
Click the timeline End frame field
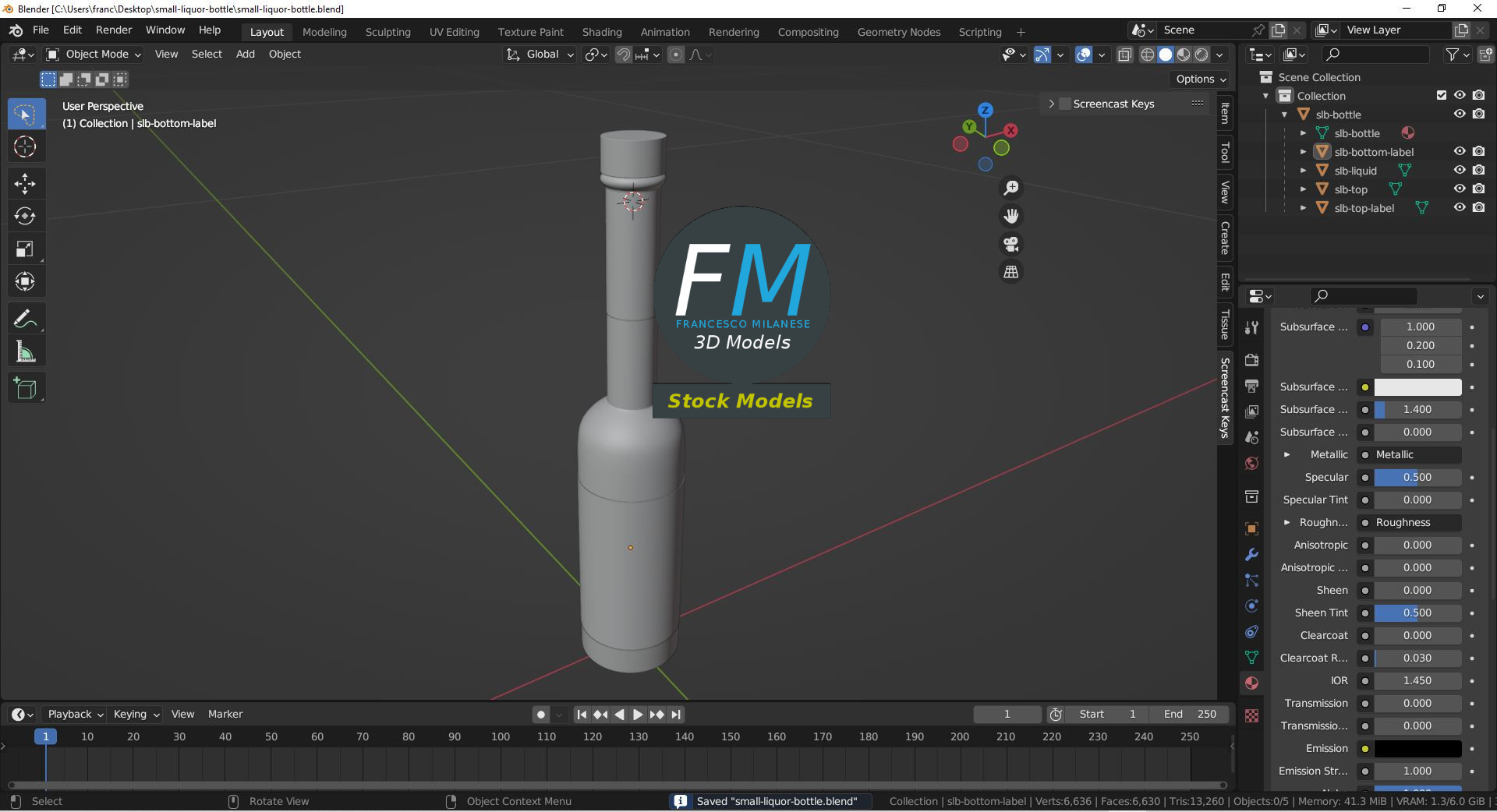pos(1189,715)
